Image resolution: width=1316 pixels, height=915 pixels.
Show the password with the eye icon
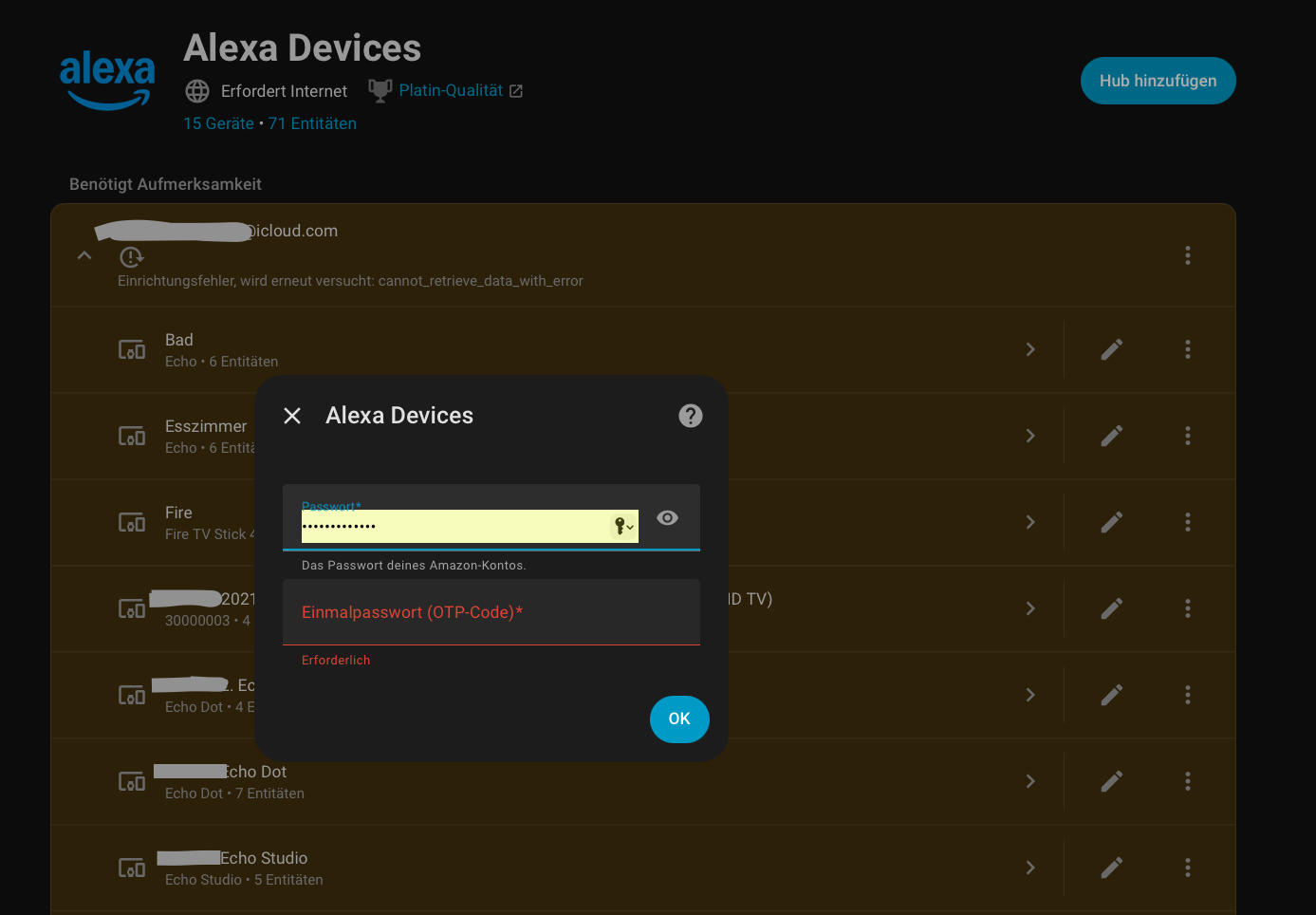click(x=668, y=517)
